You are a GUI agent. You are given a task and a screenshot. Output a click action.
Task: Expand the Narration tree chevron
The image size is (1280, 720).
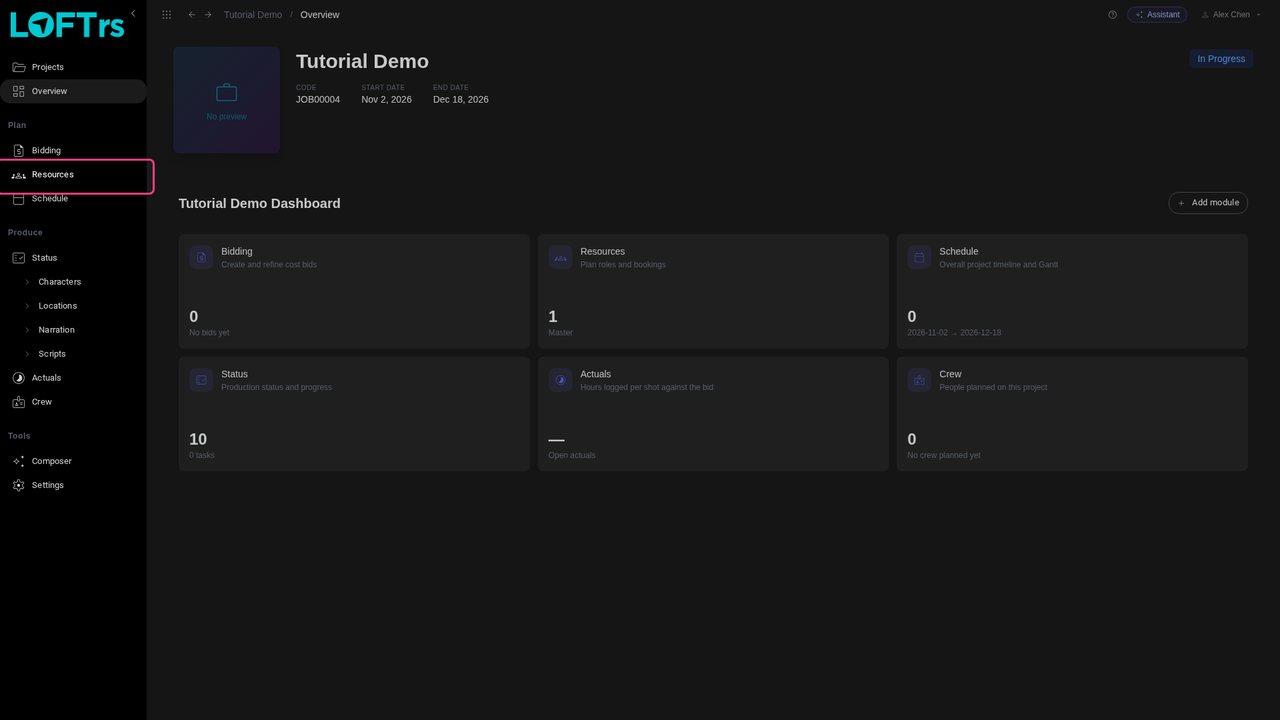[x=27, y=330]
